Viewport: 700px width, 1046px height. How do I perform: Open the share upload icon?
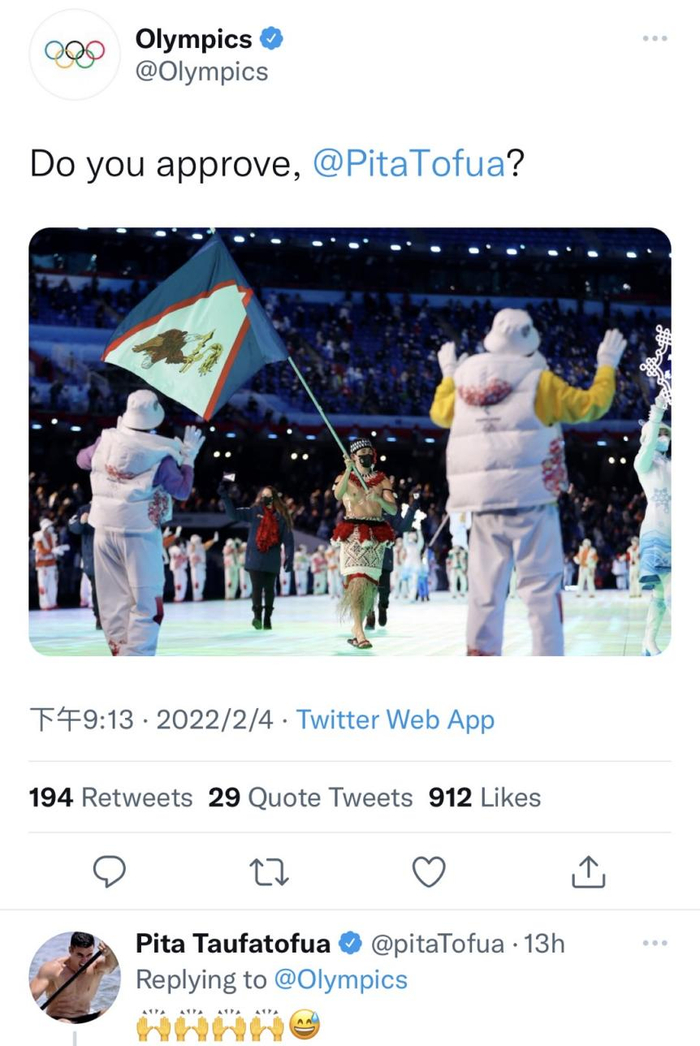(x=589, y=872)
